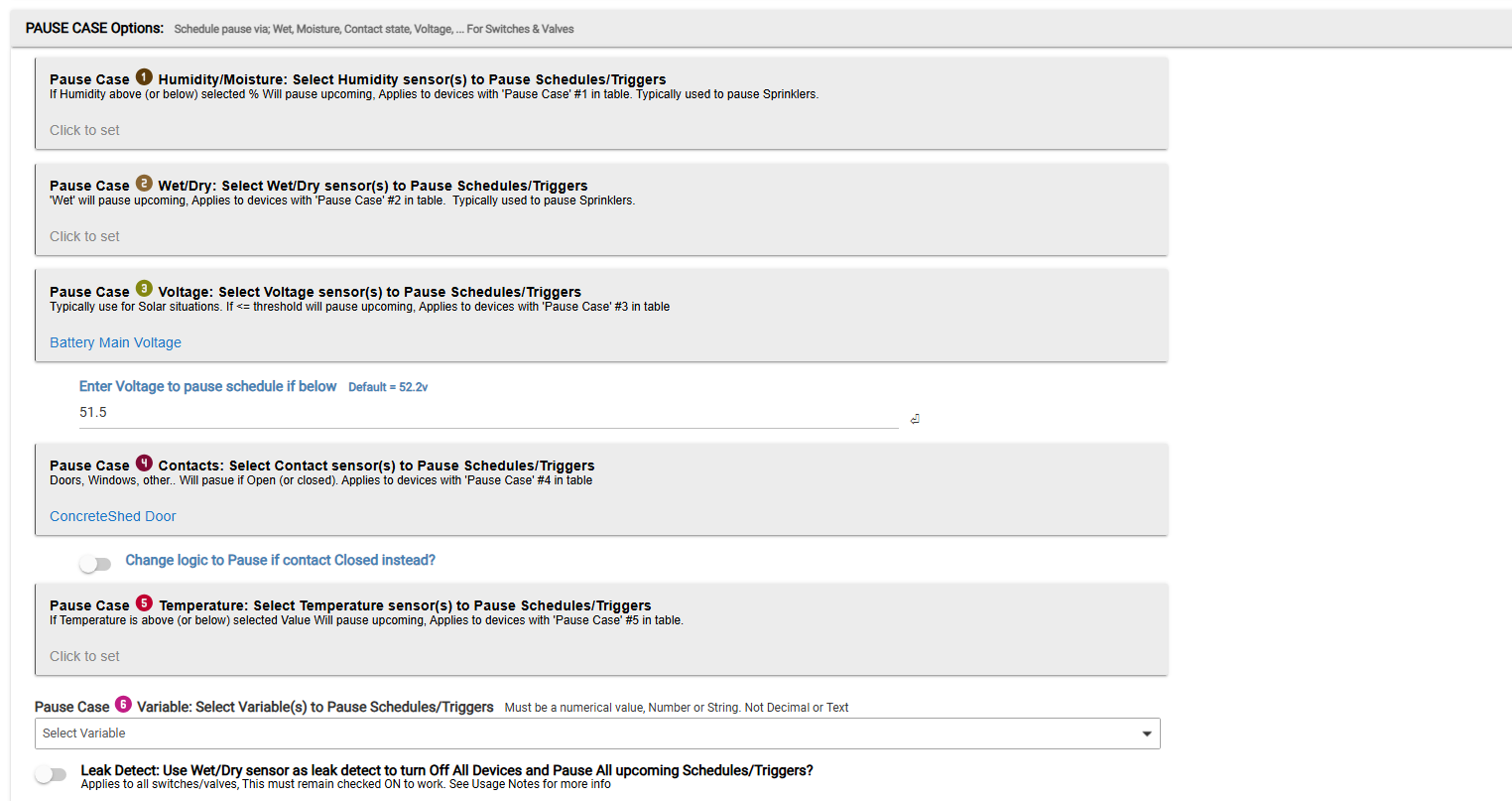Click to set Humidity sensor selection
Viewport: 1512px width, 801px height.
[x=84, y=130]
